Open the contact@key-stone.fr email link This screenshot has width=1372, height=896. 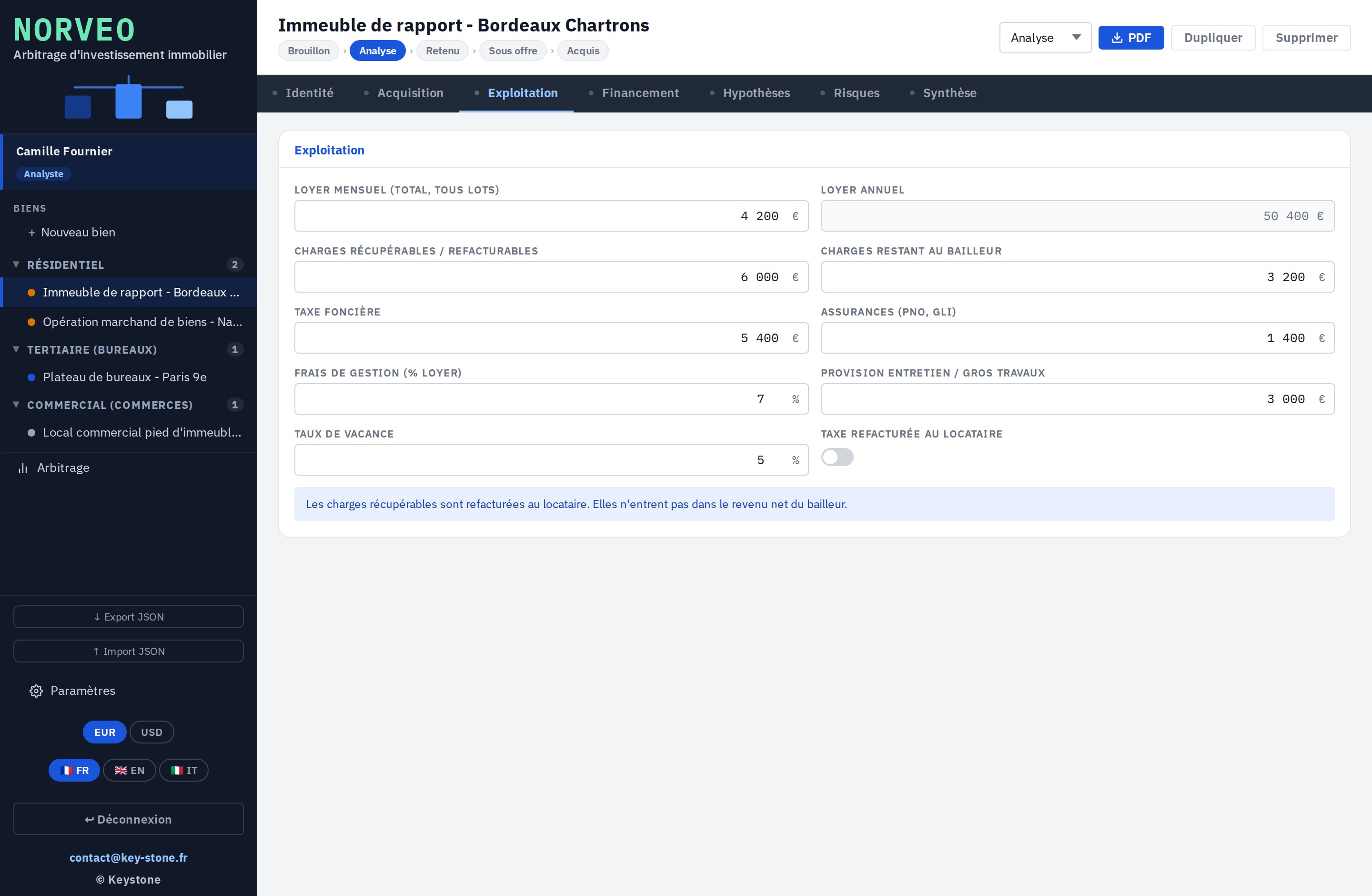click(x=129, y=857)
